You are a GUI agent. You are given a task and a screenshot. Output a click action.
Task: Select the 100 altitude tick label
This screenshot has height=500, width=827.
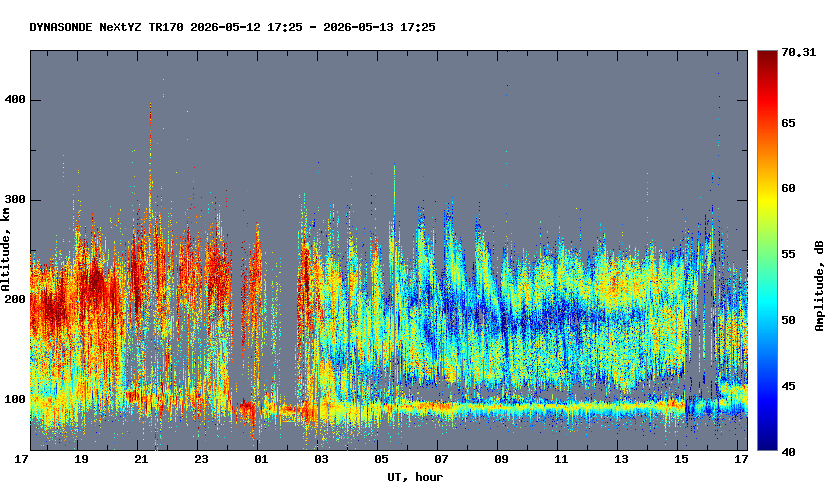pyautogui.click(x=15, y=399)
